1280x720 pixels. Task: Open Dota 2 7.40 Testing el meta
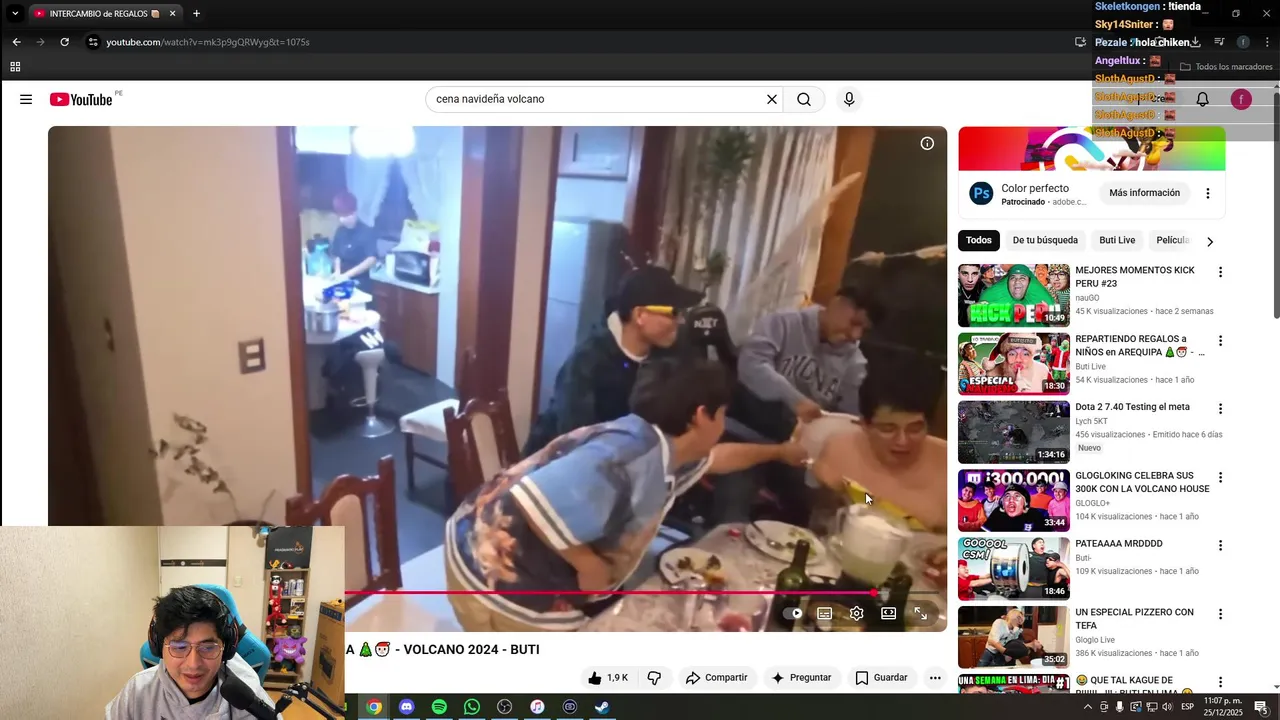[1132, 407]
